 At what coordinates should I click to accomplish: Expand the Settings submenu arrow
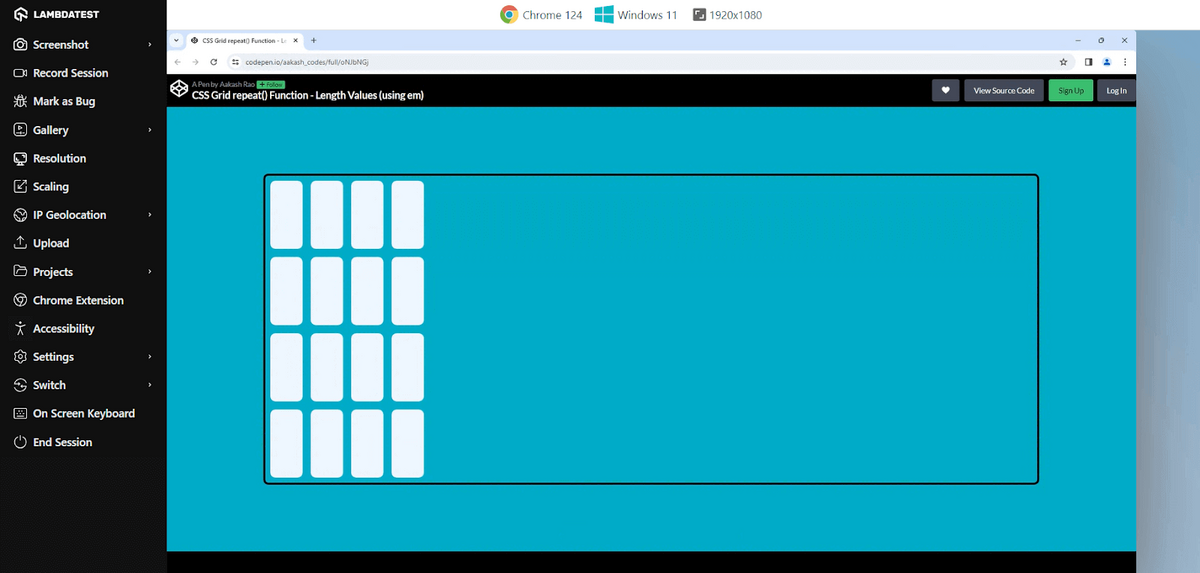coord(150,356)
